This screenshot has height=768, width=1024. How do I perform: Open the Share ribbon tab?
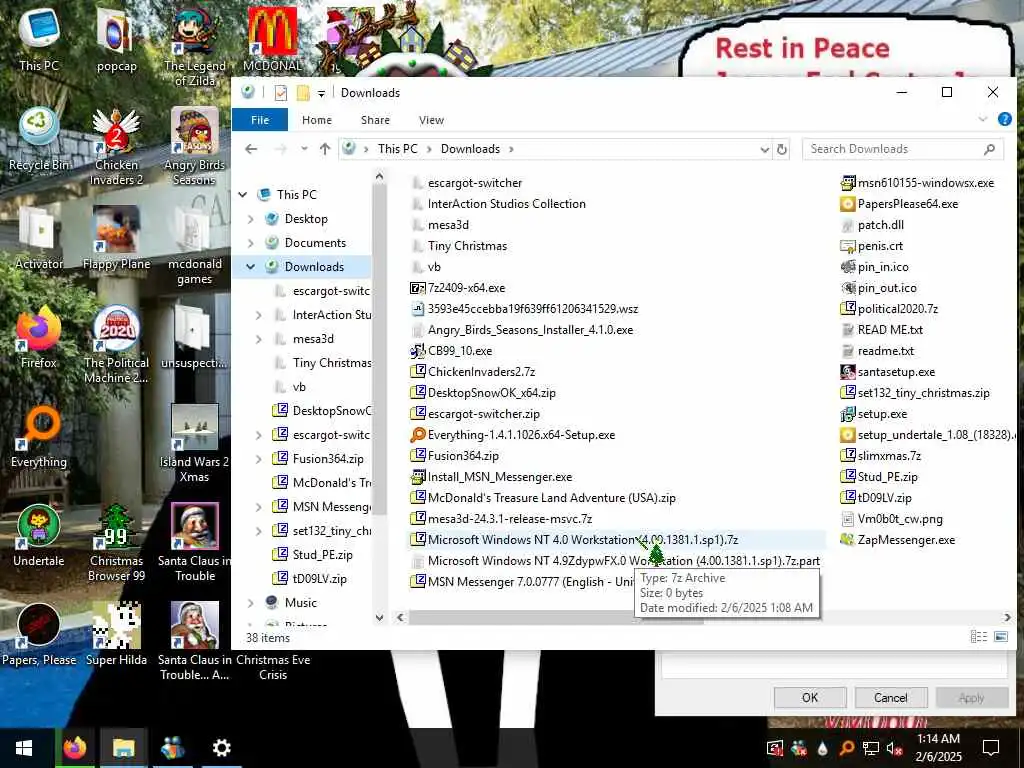pos(376,120)
